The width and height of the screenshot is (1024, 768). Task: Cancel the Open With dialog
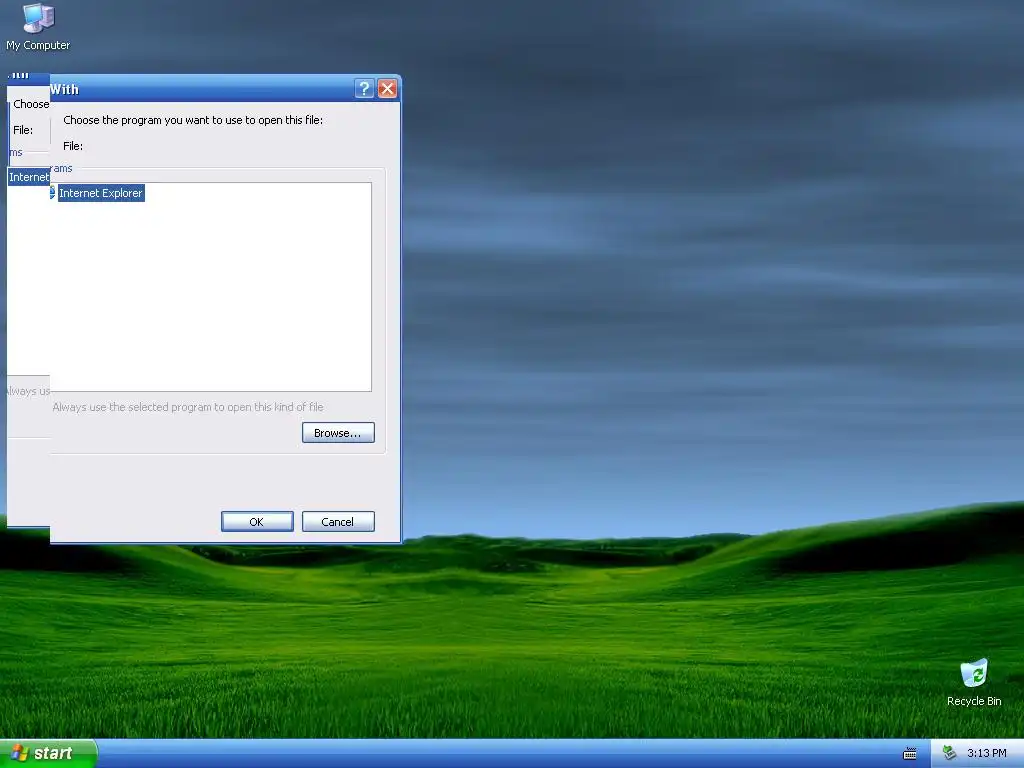(x=338, y=521)
